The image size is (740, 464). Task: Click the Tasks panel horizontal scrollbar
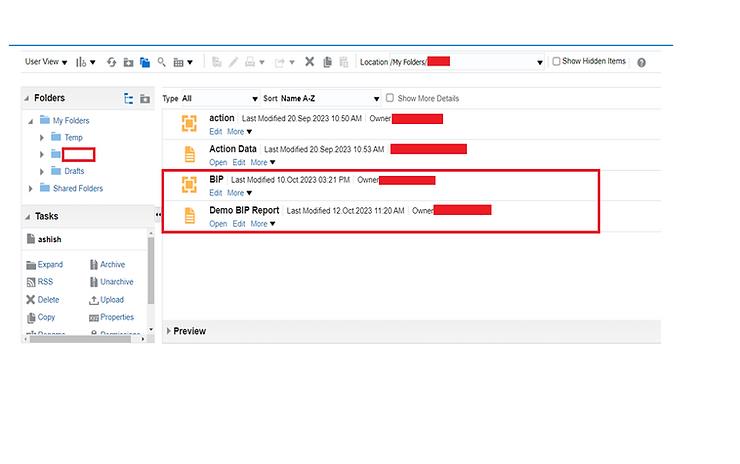pyautogui.click(x=80, y=339)
